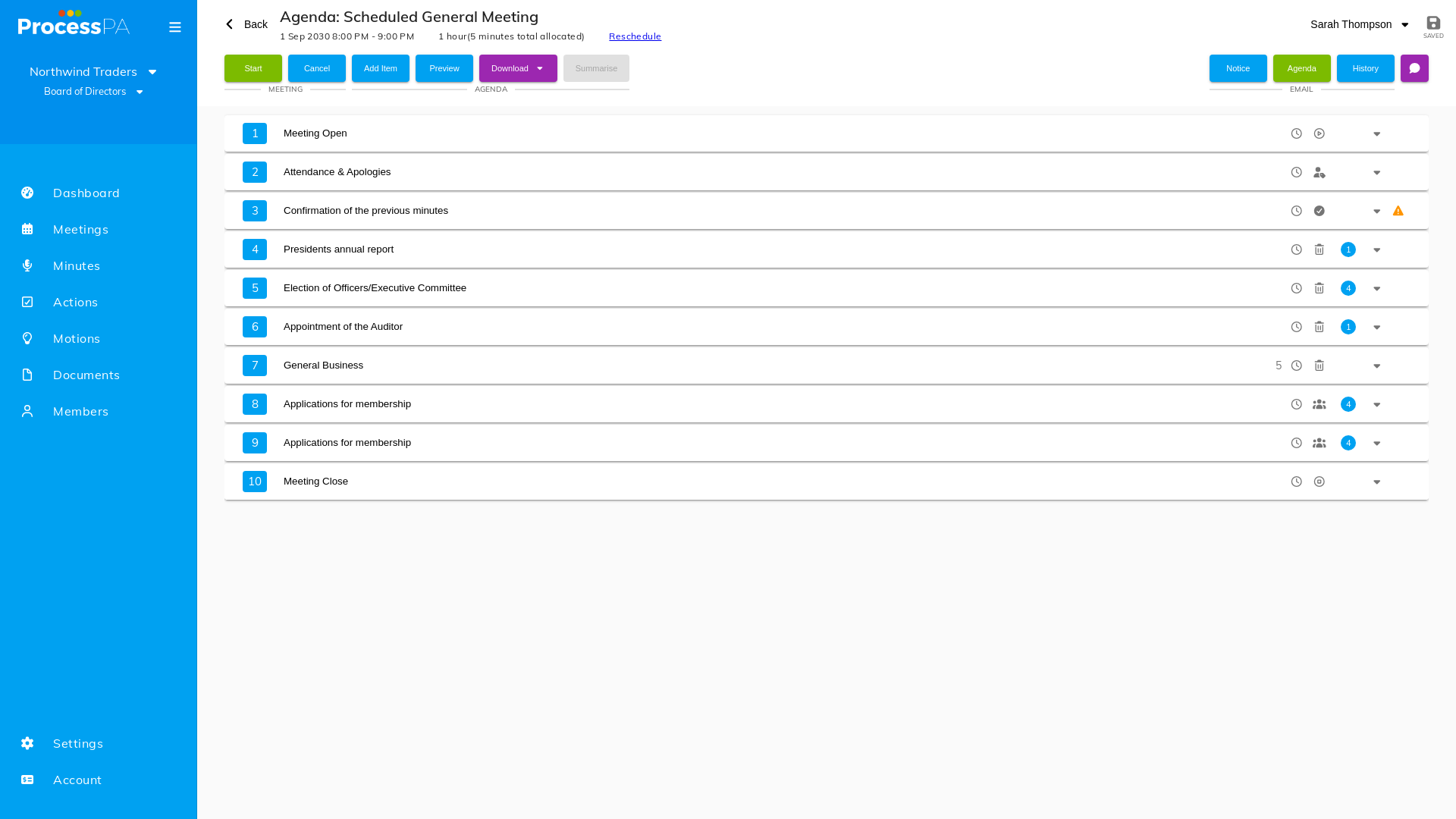
Task: Click badge 4 on Election of Officers row
Action: tap(1348, 288)
